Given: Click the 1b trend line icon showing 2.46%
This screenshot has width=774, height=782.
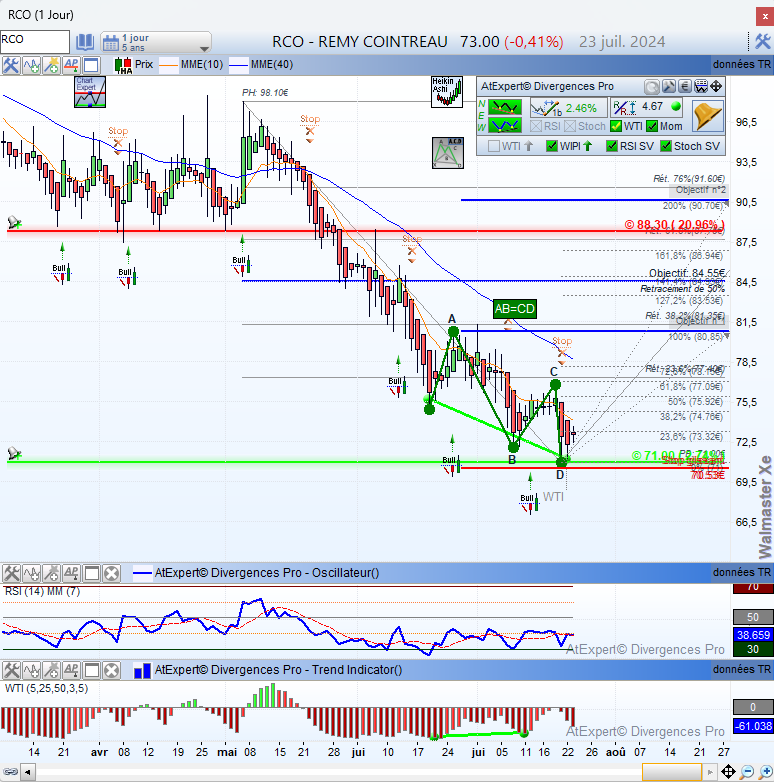Looking at the screenshot, I should (545, 108).
